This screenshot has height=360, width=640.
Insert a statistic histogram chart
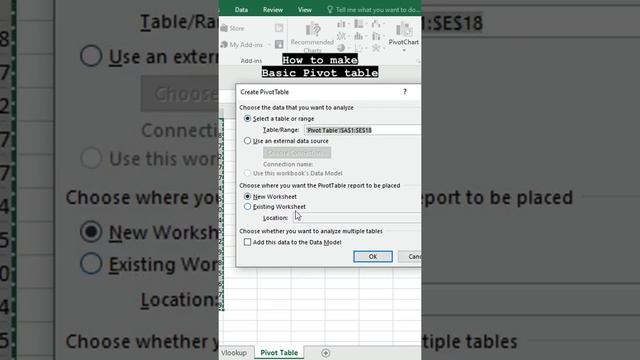pos(359,37)
